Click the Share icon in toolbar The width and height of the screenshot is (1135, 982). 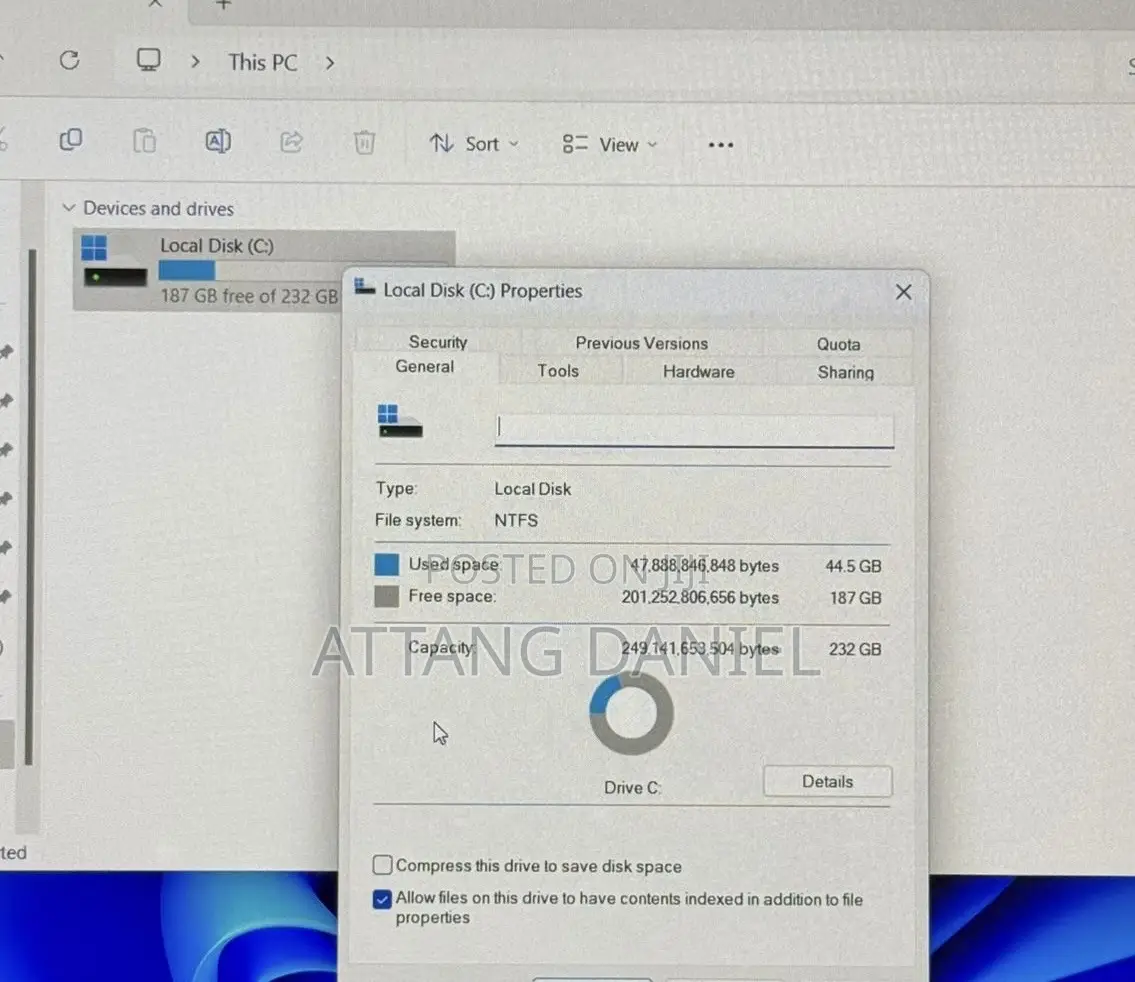click(x=291, y=142)
